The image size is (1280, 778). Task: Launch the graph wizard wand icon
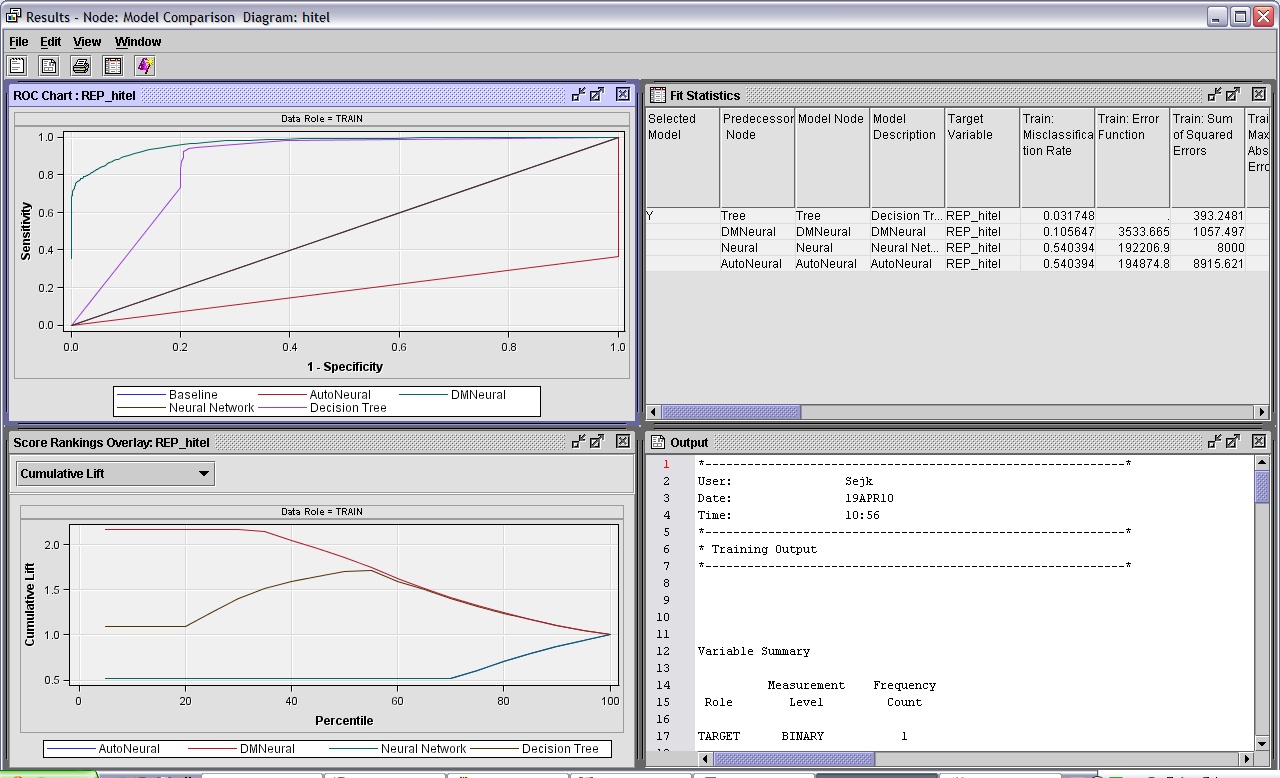[x=145, y=66]
